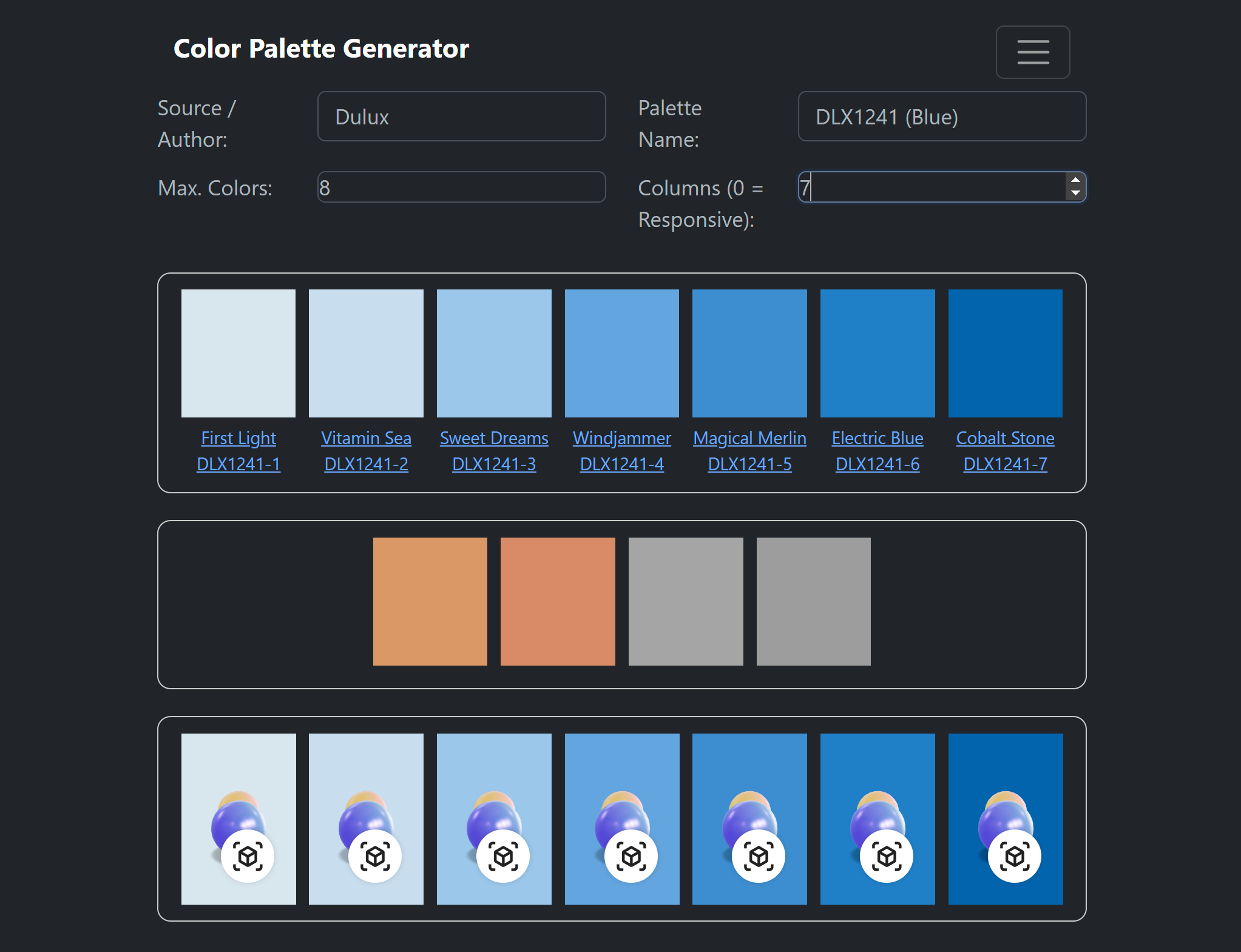Select the Magical Merlin color swatch
This screenshot has height=952, width=1241.
(749, 353)
